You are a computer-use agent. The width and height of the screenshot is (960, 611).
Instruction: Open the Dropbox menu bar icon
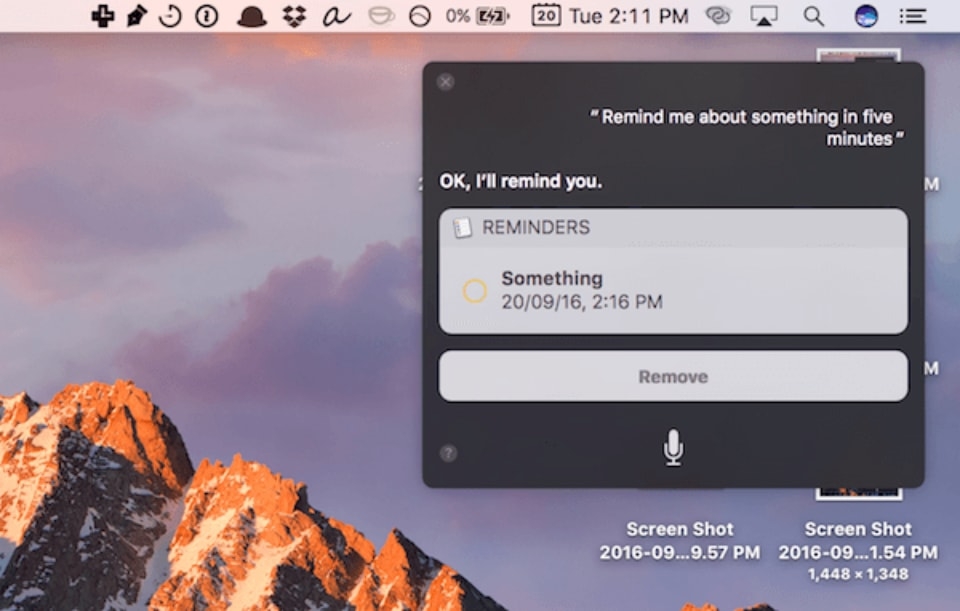tap(294, 16)
